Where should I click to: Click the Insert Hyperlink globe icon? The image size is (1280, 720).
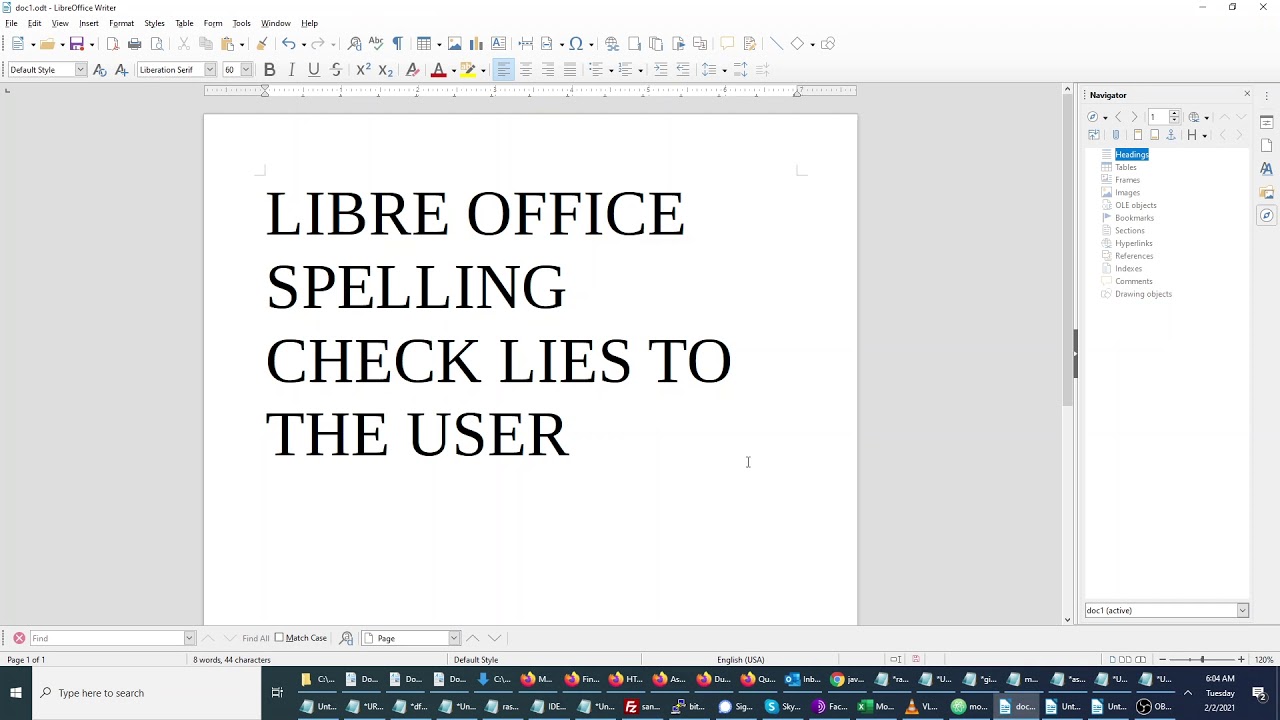[612, 44]
